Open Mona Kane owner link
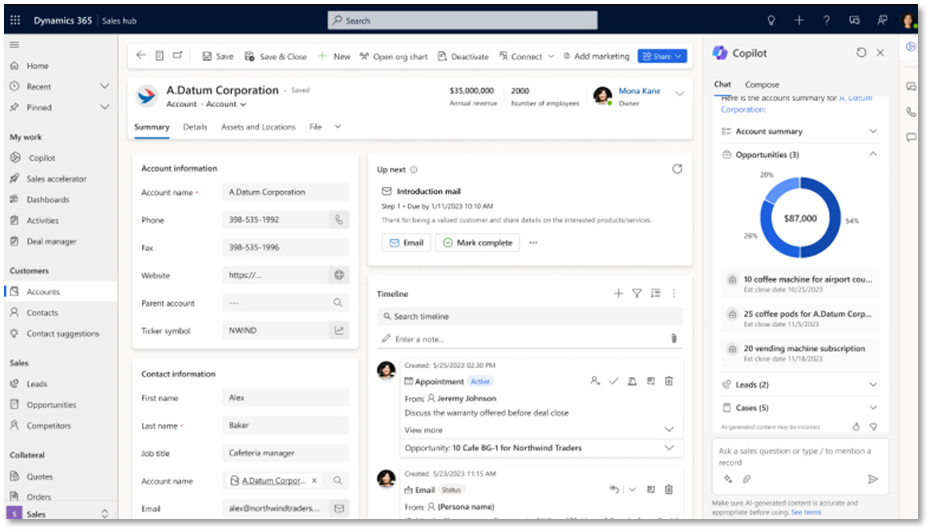This screenshot has height=532, width=931. [x=639, y=91]
